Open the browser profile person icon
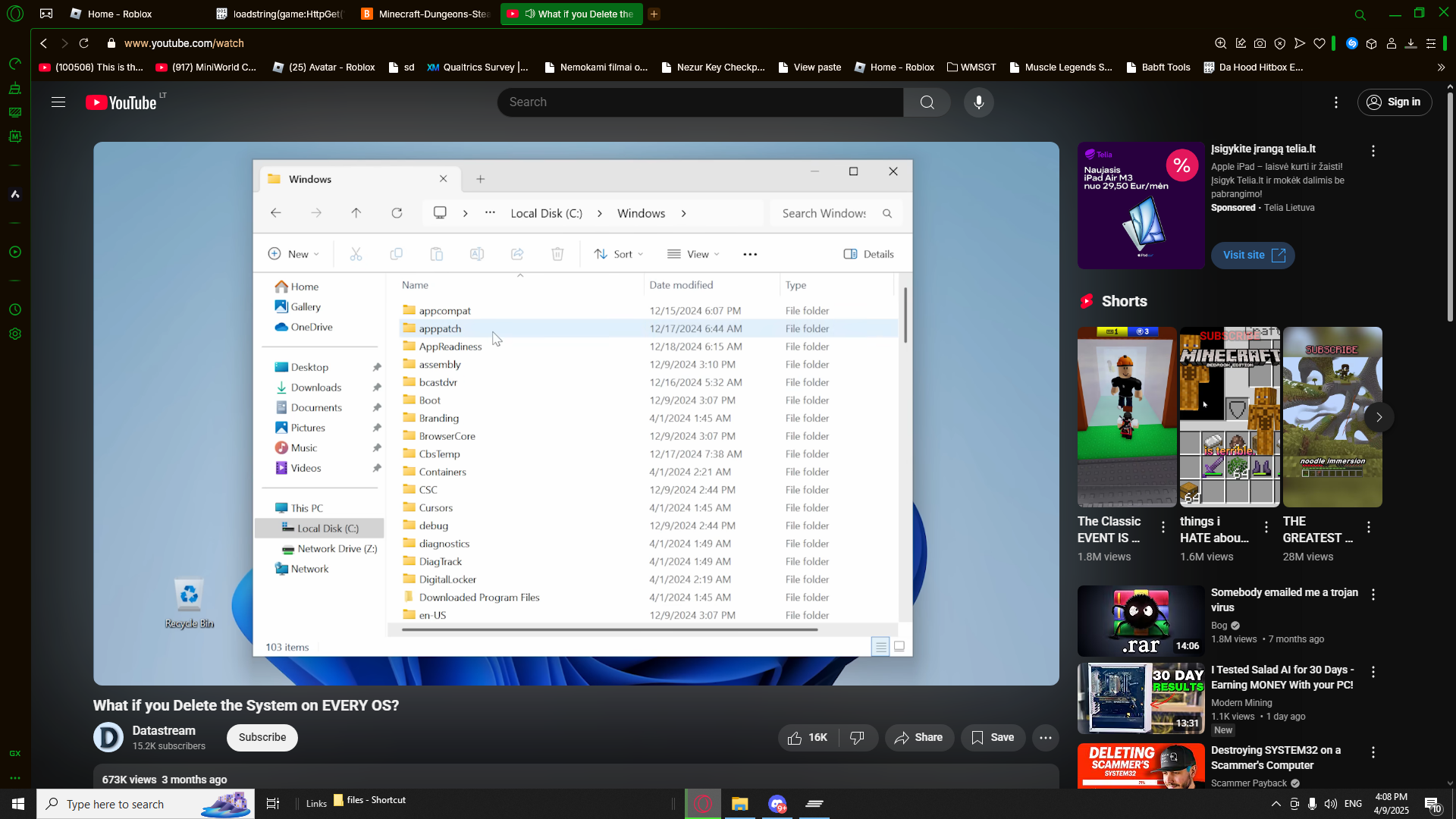 tap(1391, 43)
